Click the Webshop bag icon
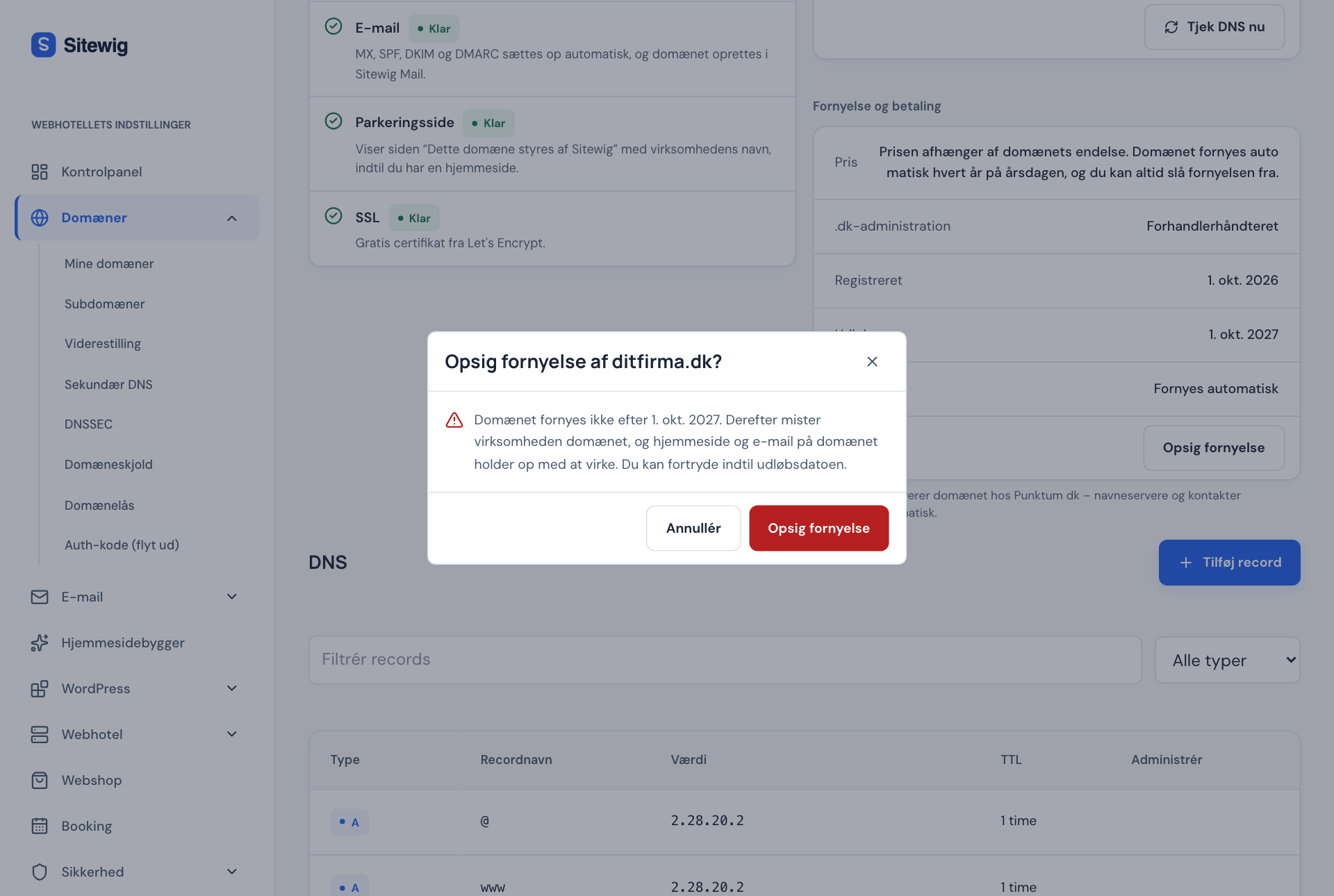Image resolution: width=1334 pixels, height=896 pixels. coord(40,780)
